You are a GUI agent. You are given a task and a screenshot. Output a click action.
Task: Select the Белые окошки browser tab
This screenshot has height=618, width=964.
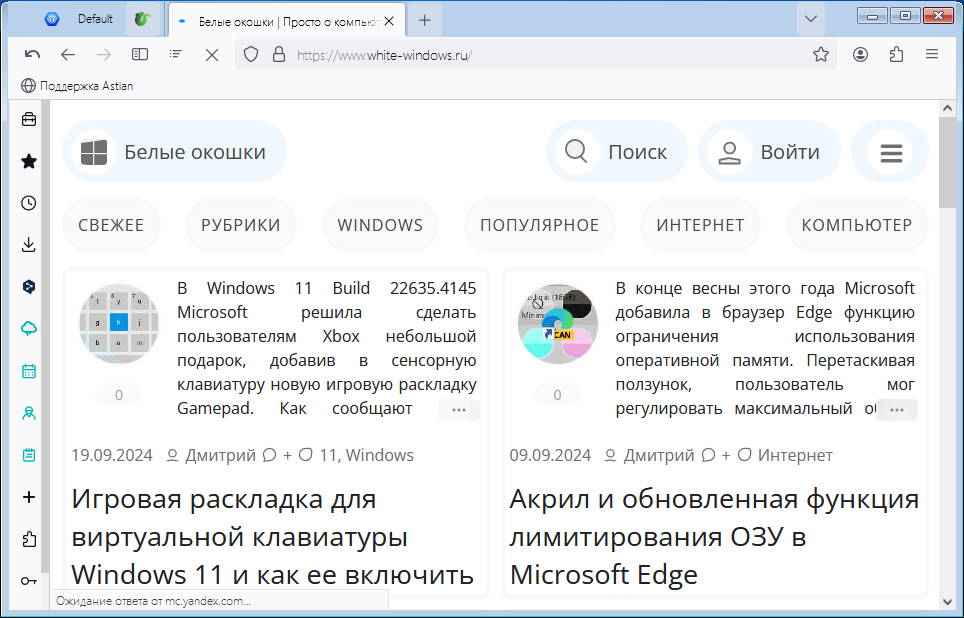point(286,22)
